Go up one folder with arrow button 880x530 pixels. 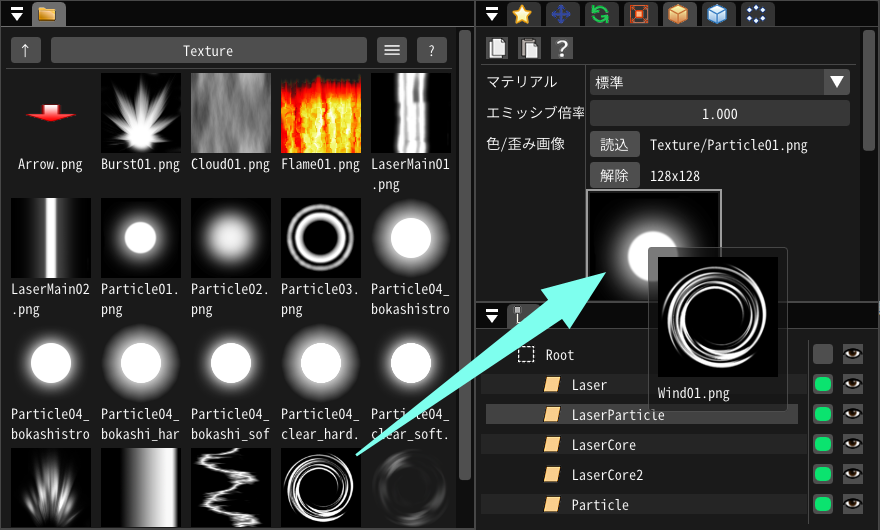click(x=25, y=51)
